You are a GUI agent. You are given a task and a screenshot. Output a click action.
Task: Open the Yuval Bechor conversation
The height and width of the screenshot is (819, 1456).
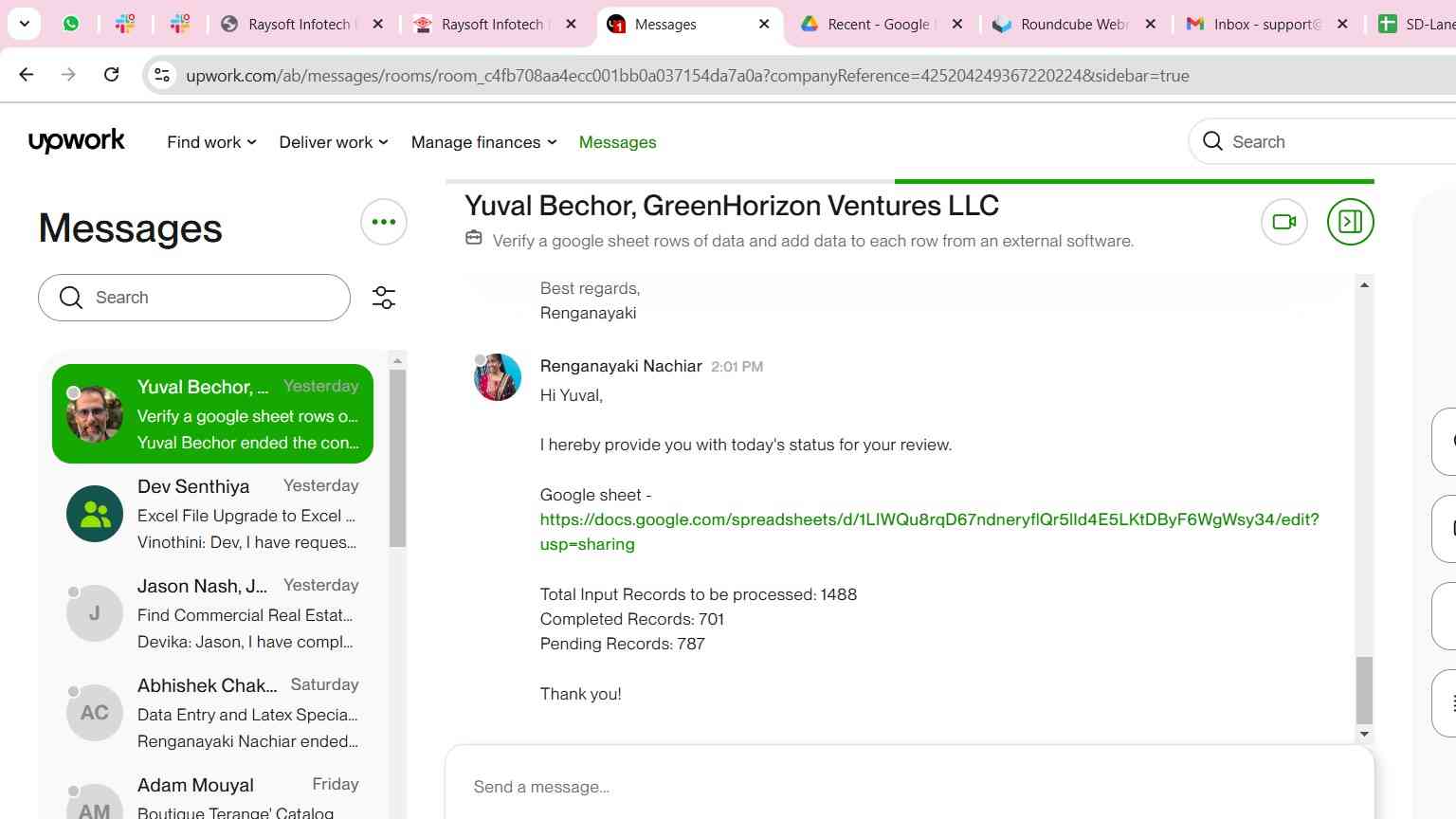coord(212,414)
